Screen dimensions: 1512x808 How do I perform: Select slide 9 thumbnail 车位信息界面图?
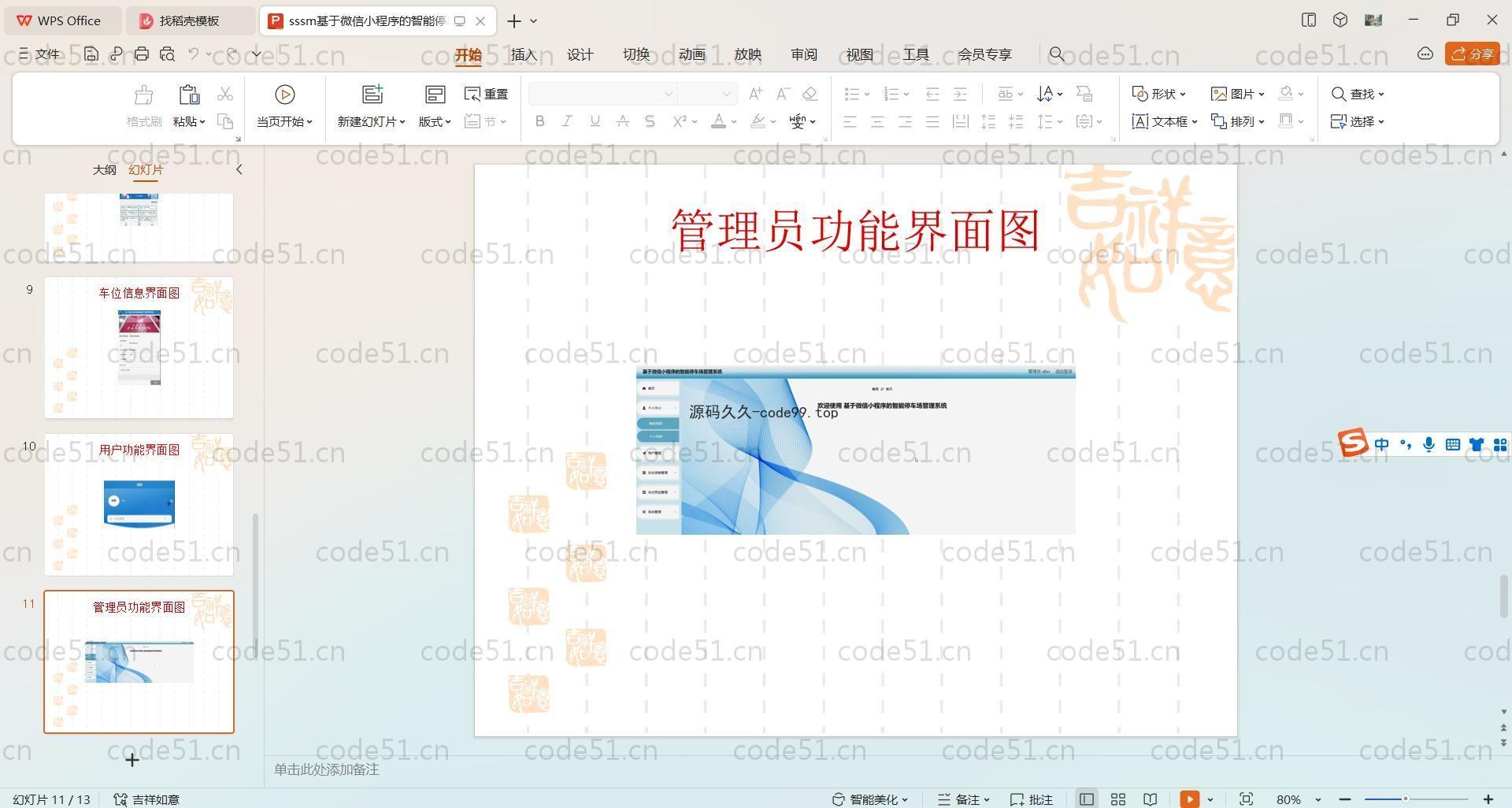pyautogui.click(x=139, y=347)
